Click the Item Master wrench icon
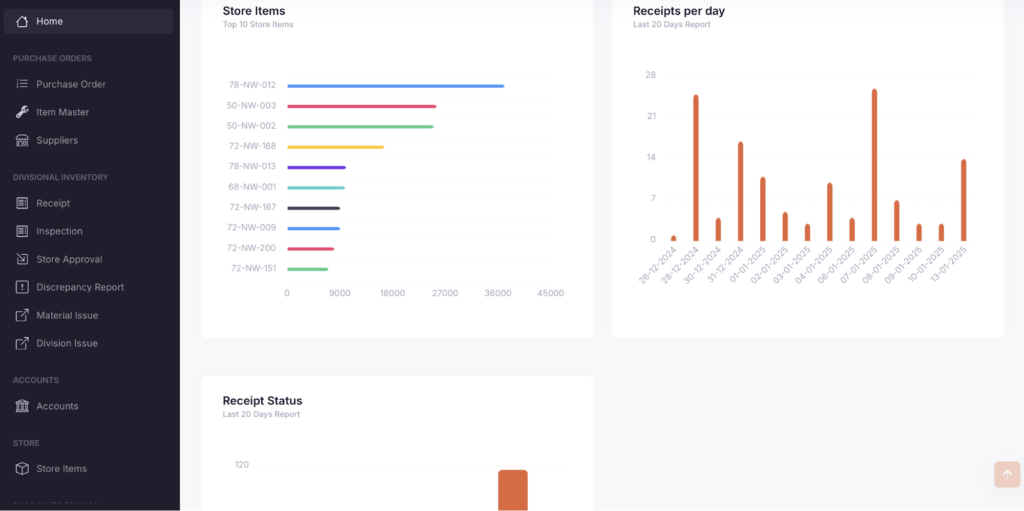 point(22,112)
